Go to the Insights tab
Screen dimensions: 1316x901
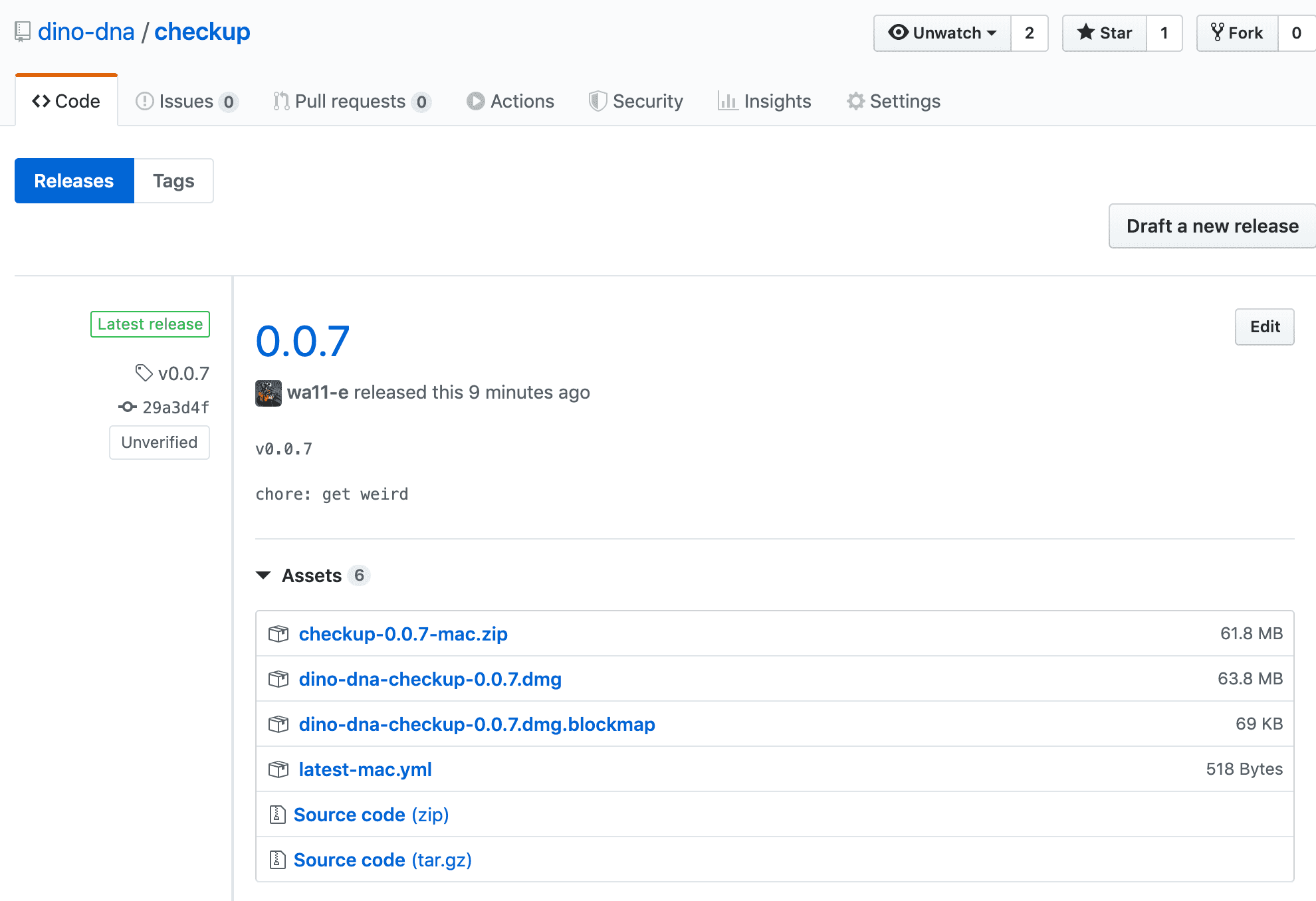tap(764, 101)
